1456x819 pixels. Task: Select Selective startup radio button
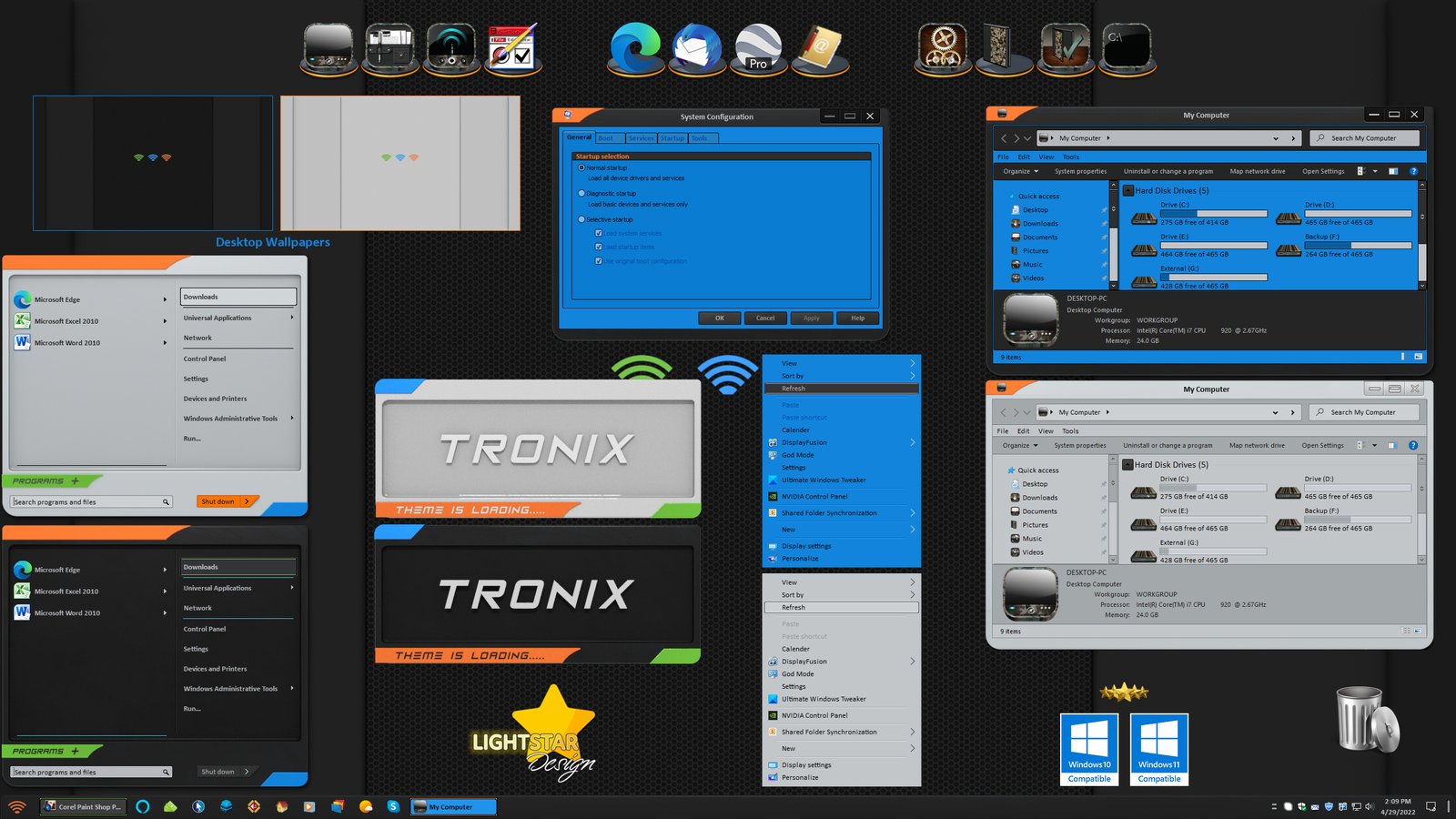click(x=581, y=219)
